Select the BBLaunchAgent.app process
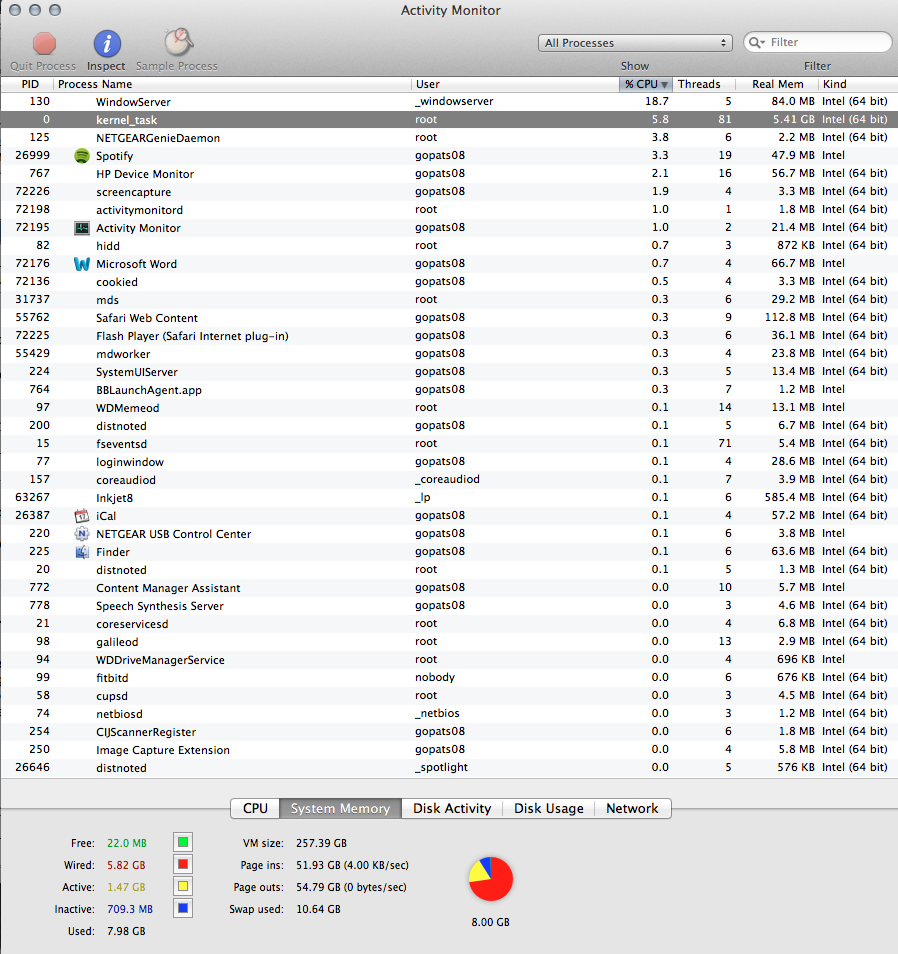The image size is (898, 954). coord(449,389)
